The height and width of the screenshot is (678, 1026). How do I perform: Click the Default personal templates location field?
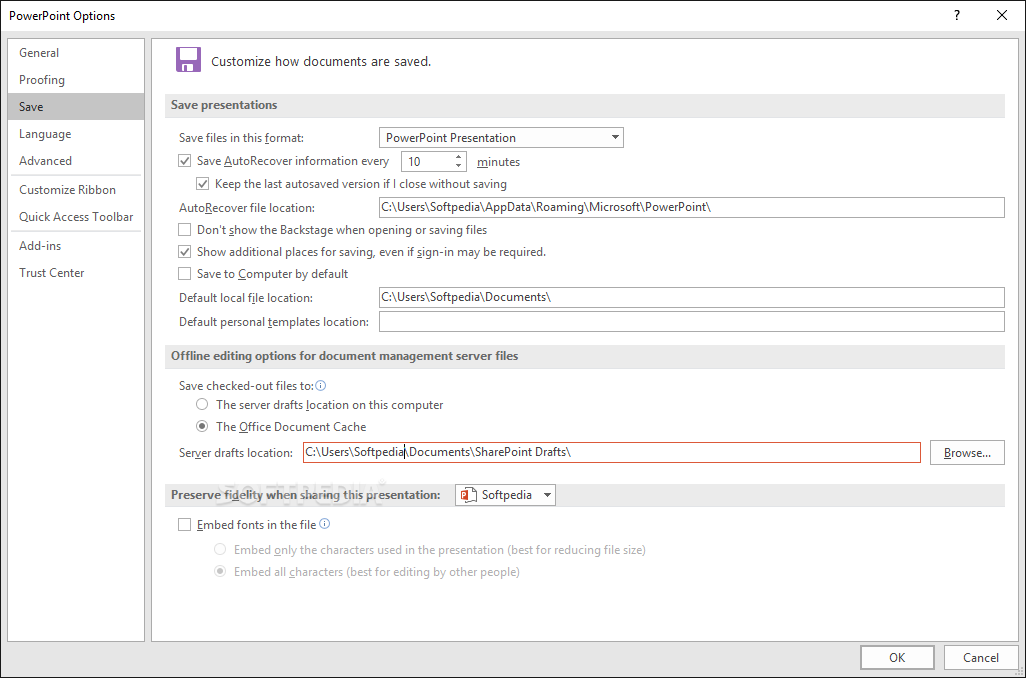[x=692, y=321]
